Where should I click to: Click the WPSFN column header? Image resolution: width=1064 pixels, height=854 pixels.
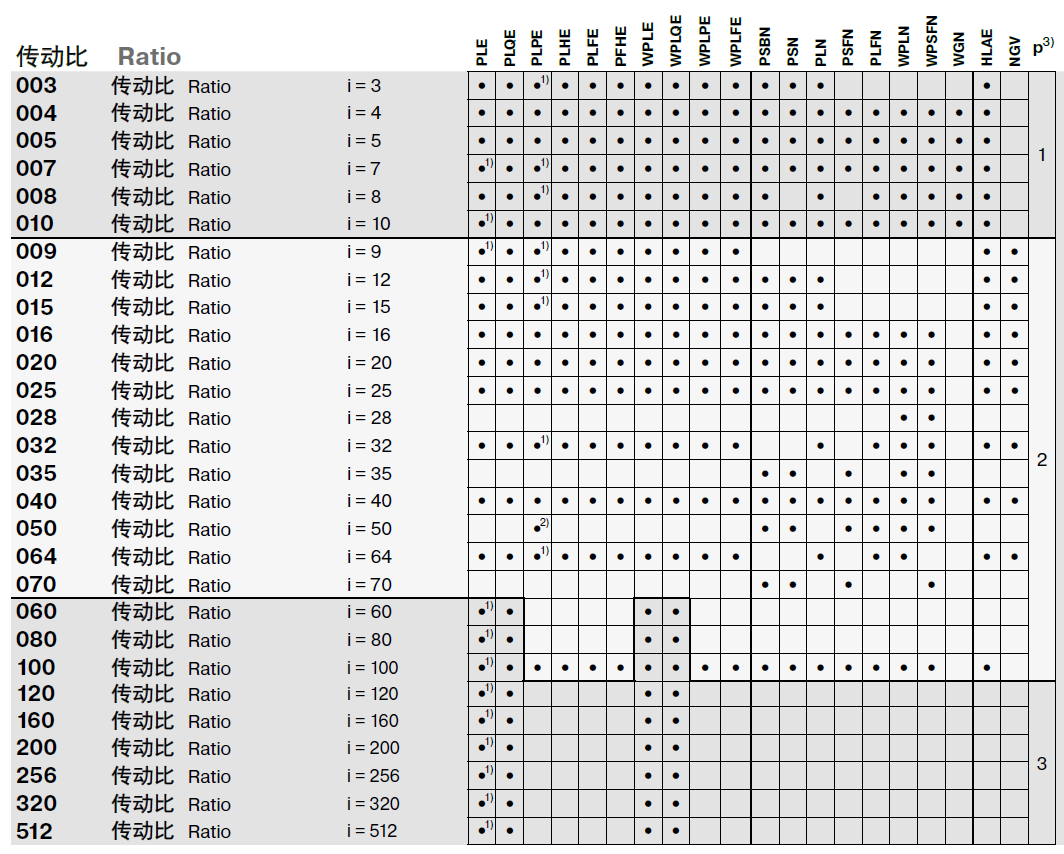(932, 42)
